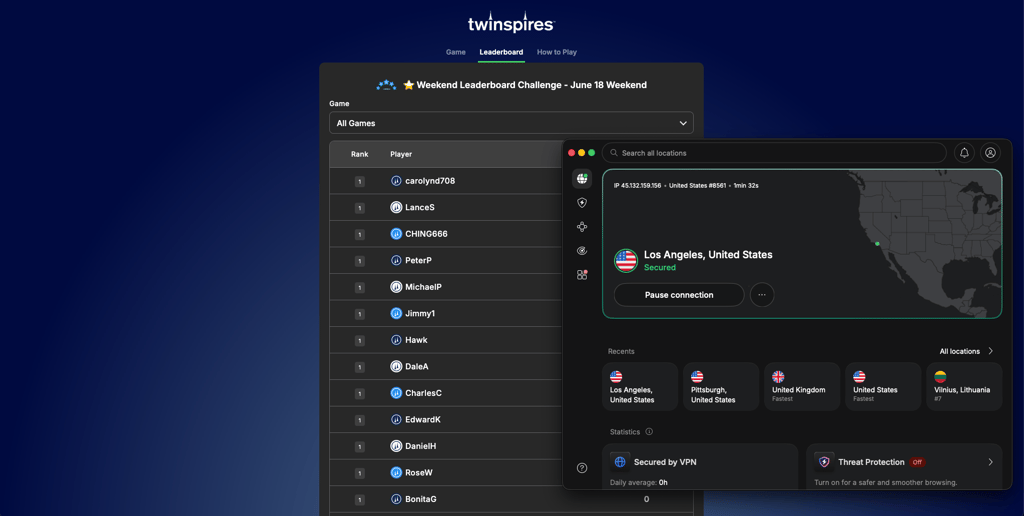Viewport: 1024px width, 516px height.
Task: Expand the All Games dropdown
Action: coord(511,123)
